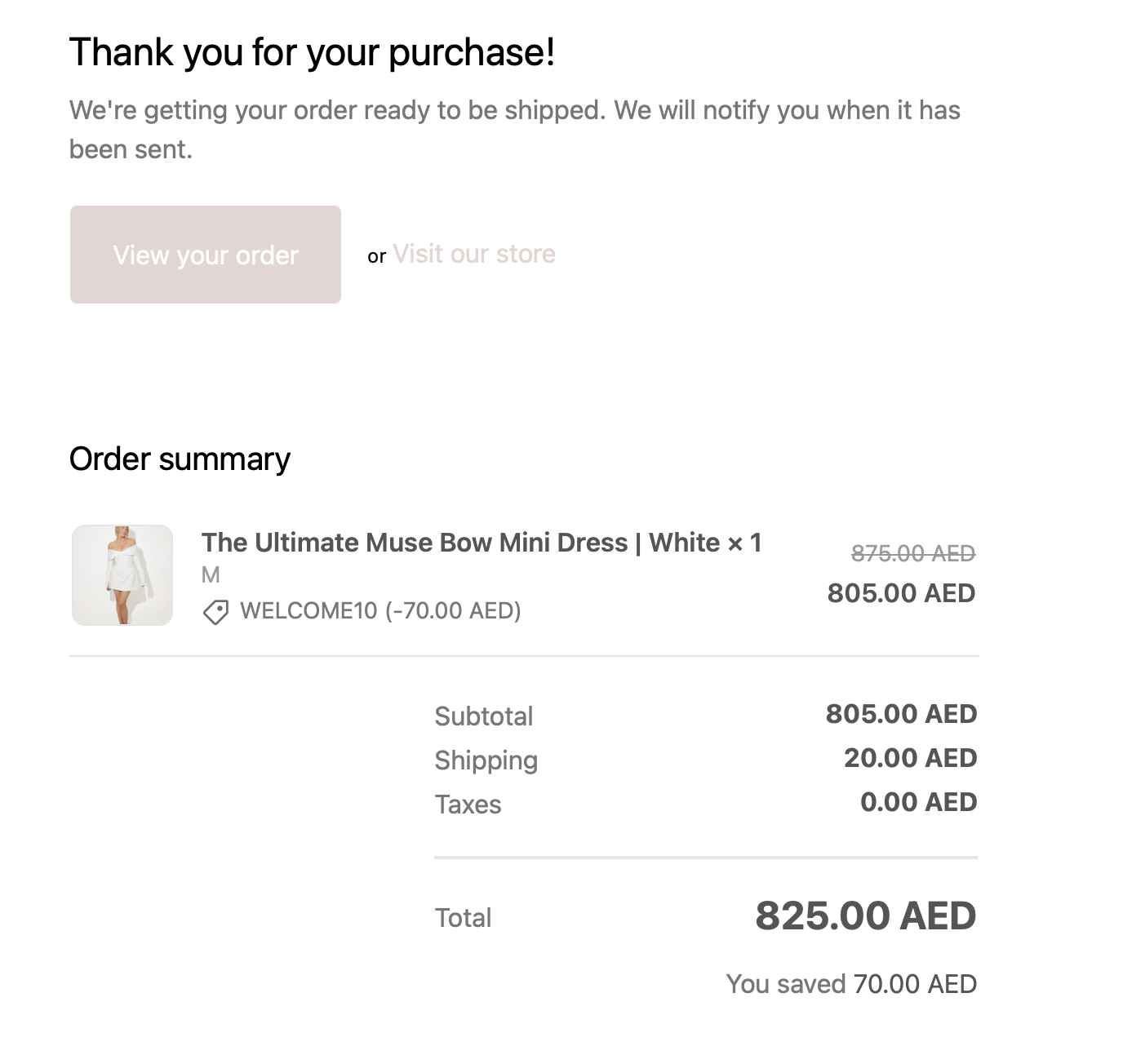Click the Taxes label
Image resolution: width=1123 pixels, height=1064 pixels.
(468, 805)
